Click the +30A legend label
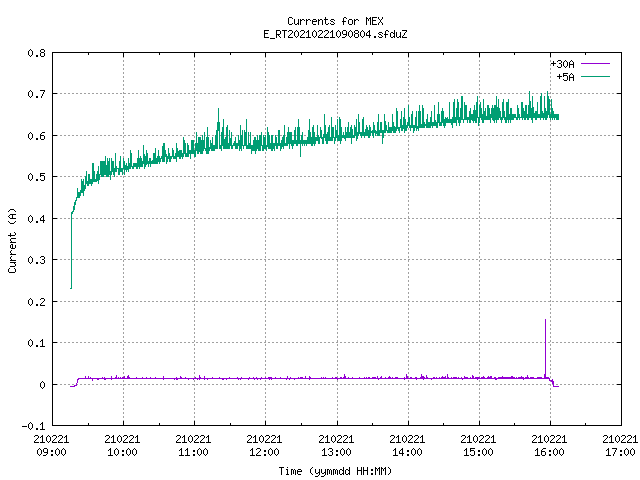Screen dimensions: 640x480 coord(562,64)
